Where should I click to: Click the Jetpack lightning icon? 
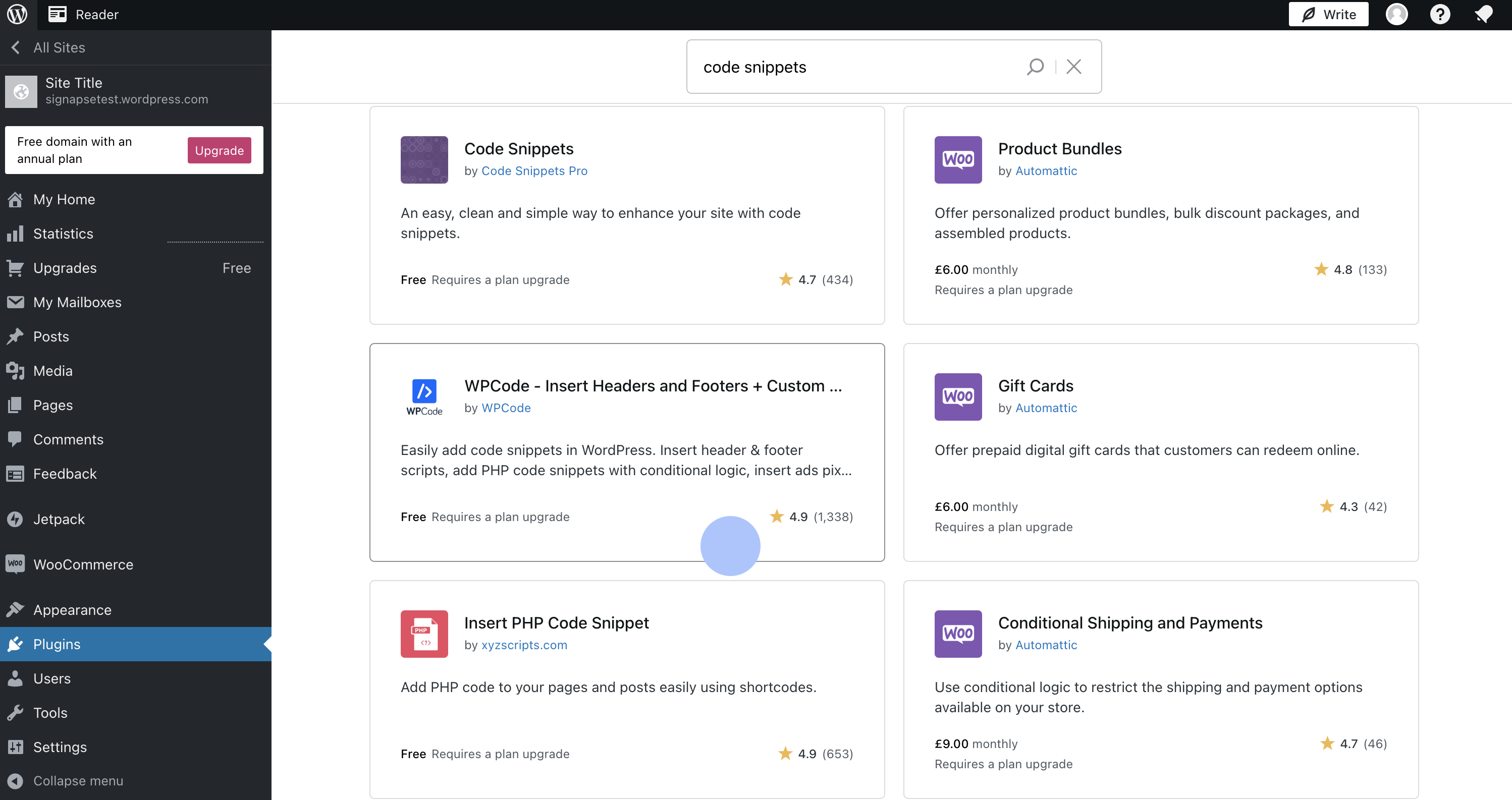pyautogui.click(x=15, y=519)
